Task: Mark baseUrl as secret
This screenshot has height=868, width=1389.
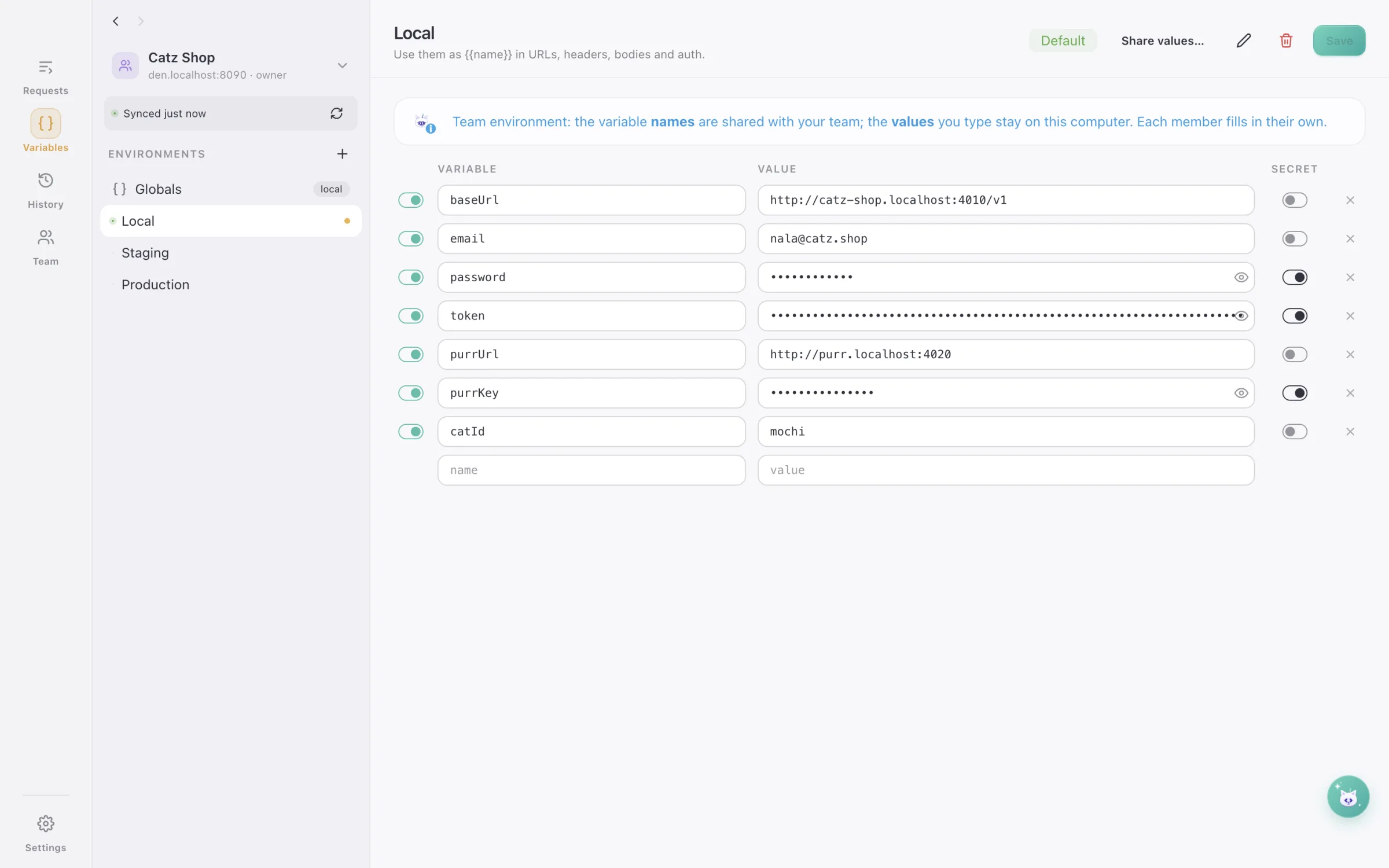Action: point(1295,200)
